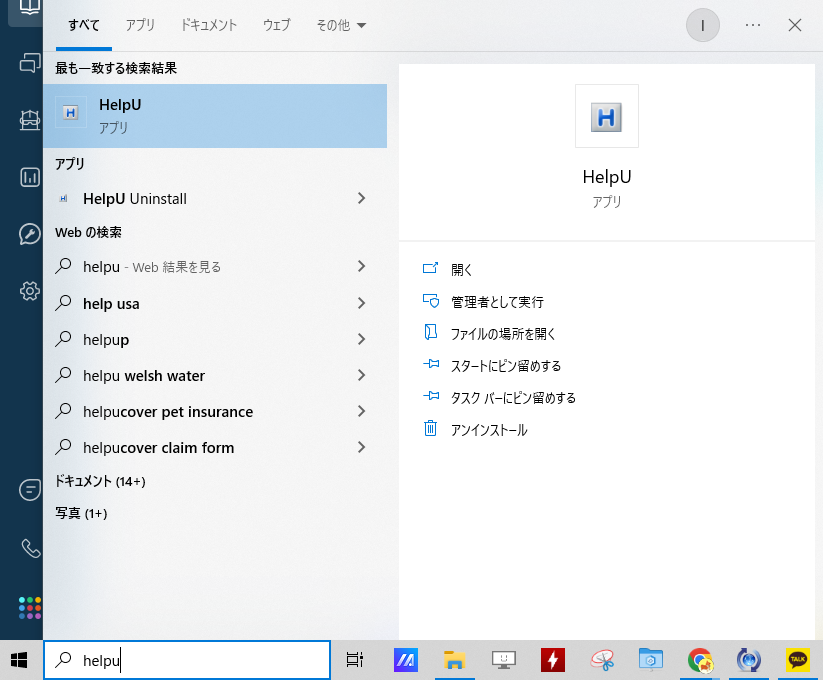Open KakaoTalk on the taskbar
The height and width of the screenshot is (680, 823).
(798, 660)
